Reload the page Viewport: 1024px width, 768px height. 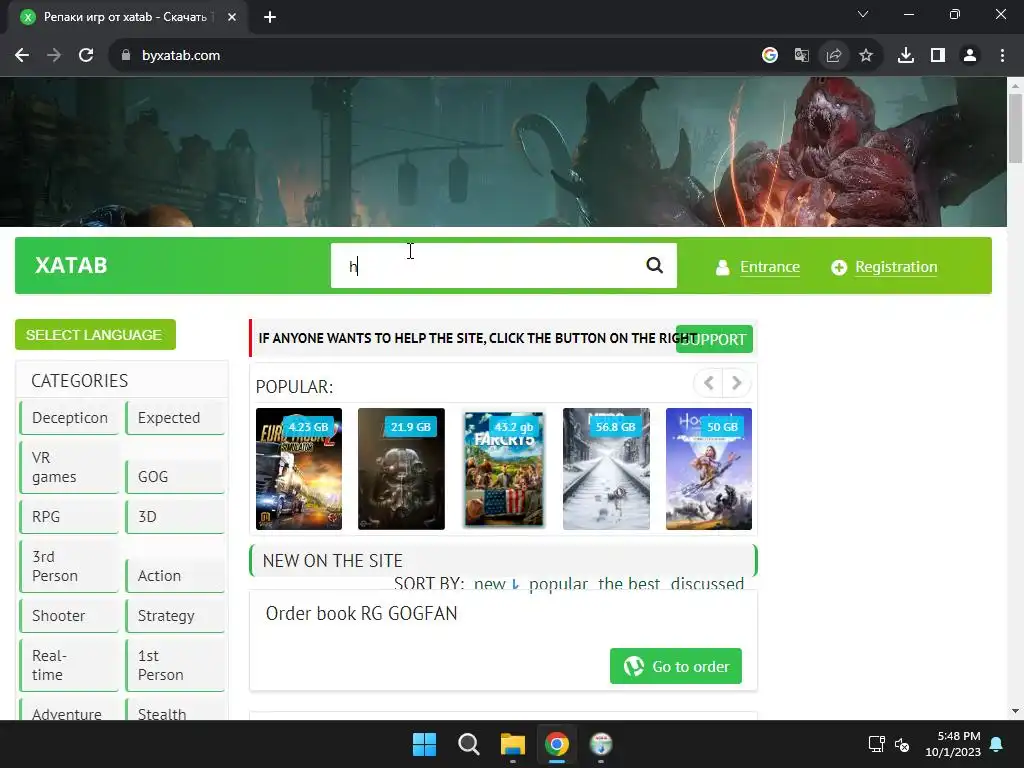pos(86,56)
